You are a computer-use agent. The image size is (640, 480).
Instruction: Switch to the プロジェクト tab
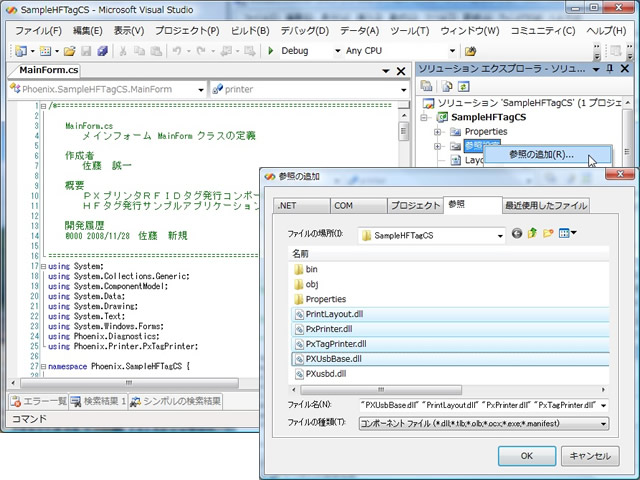pos(415,206)
